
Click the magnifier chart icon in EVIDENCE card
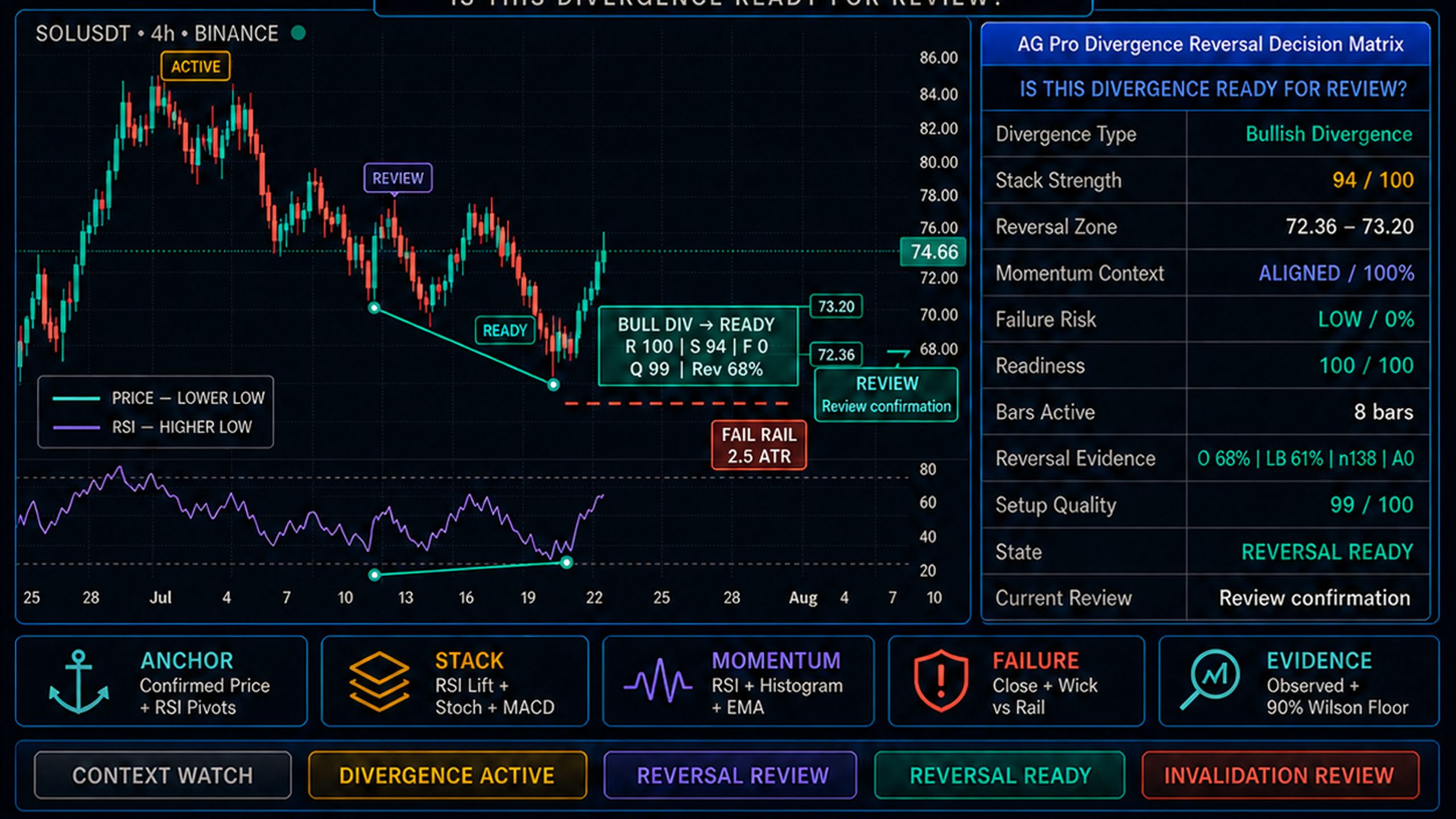pyautogui.click(x=1209, y=680)
